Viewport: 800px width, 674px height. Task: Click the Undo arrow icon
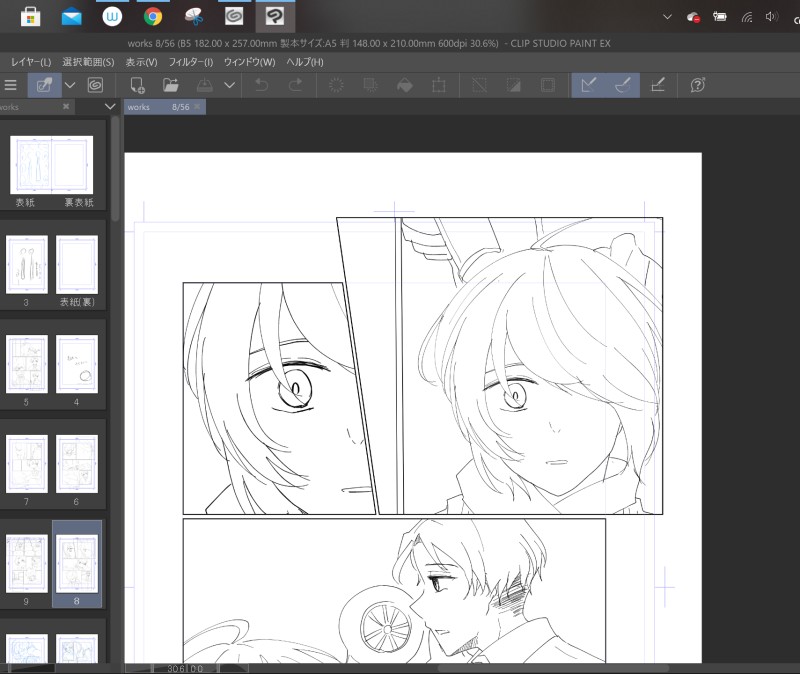(262, 85)
